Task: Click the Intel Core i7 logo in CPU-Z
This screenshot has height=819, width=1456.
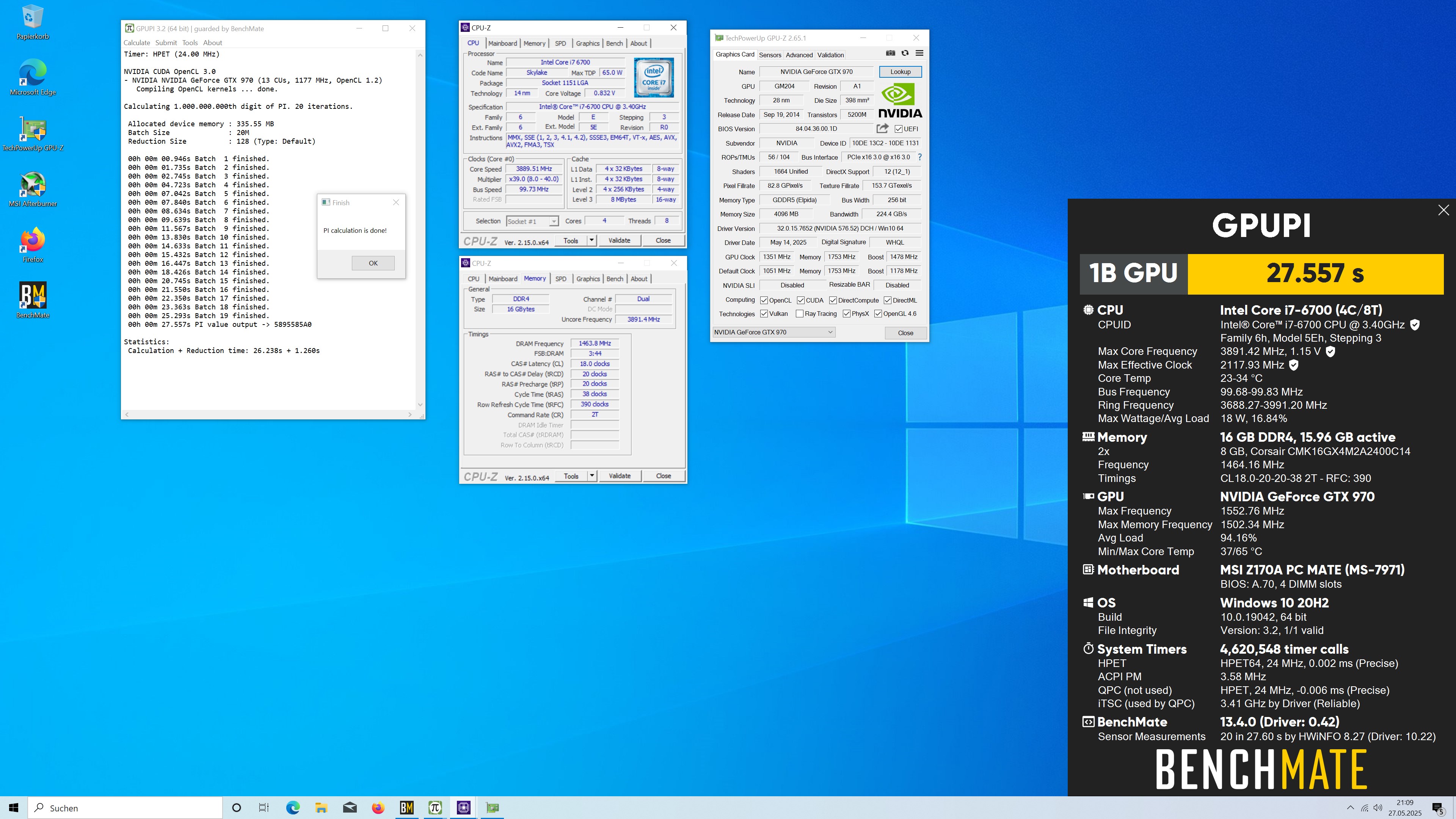Action: [x=654, y=77]
